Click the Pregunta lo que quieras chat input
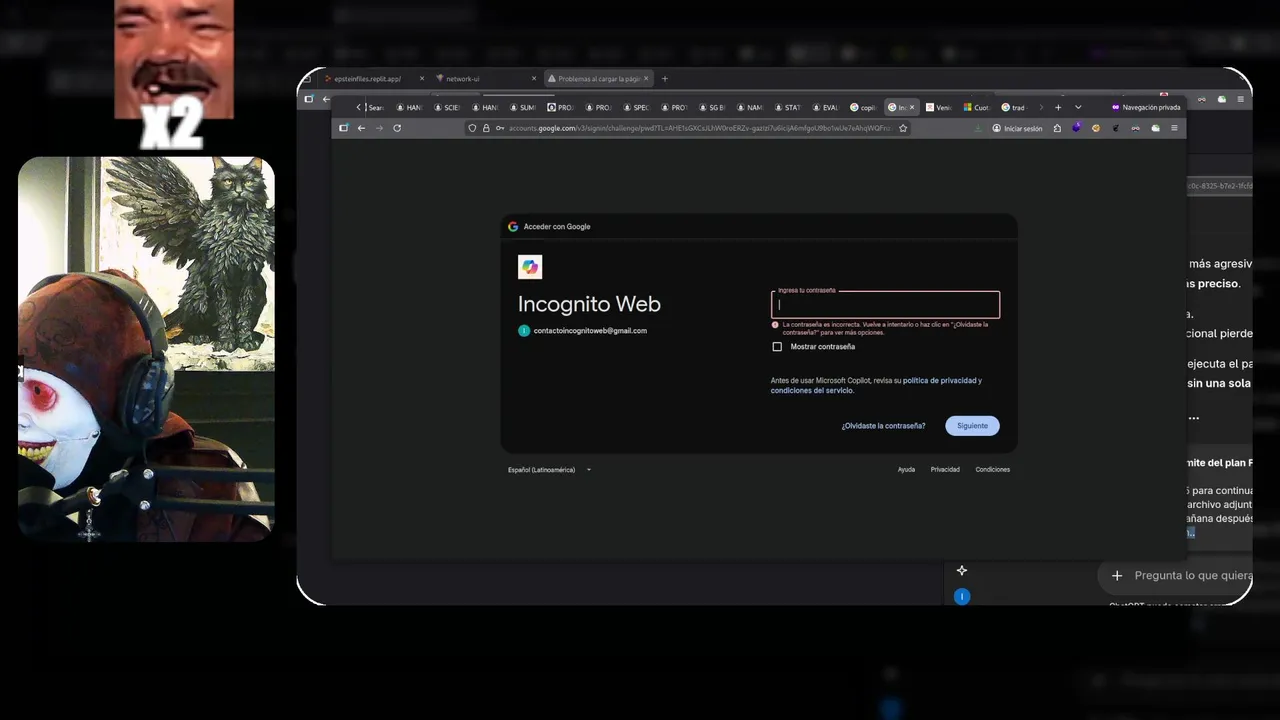 click(1193, 575)
